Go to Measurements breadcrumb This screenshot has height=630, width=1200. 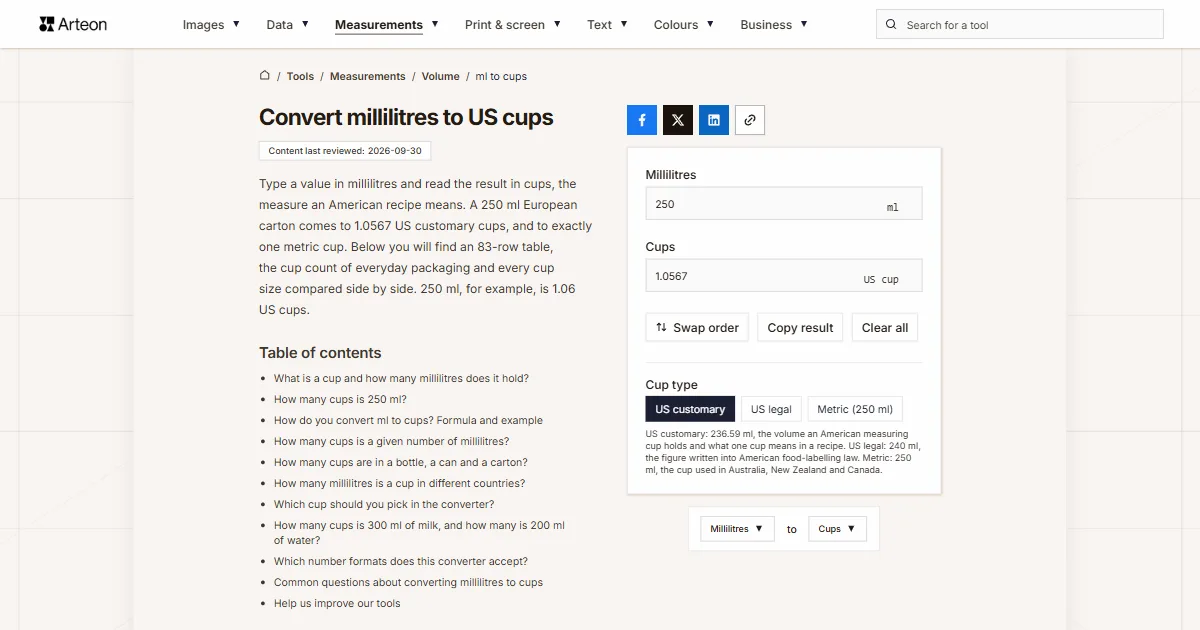point(368,76)
